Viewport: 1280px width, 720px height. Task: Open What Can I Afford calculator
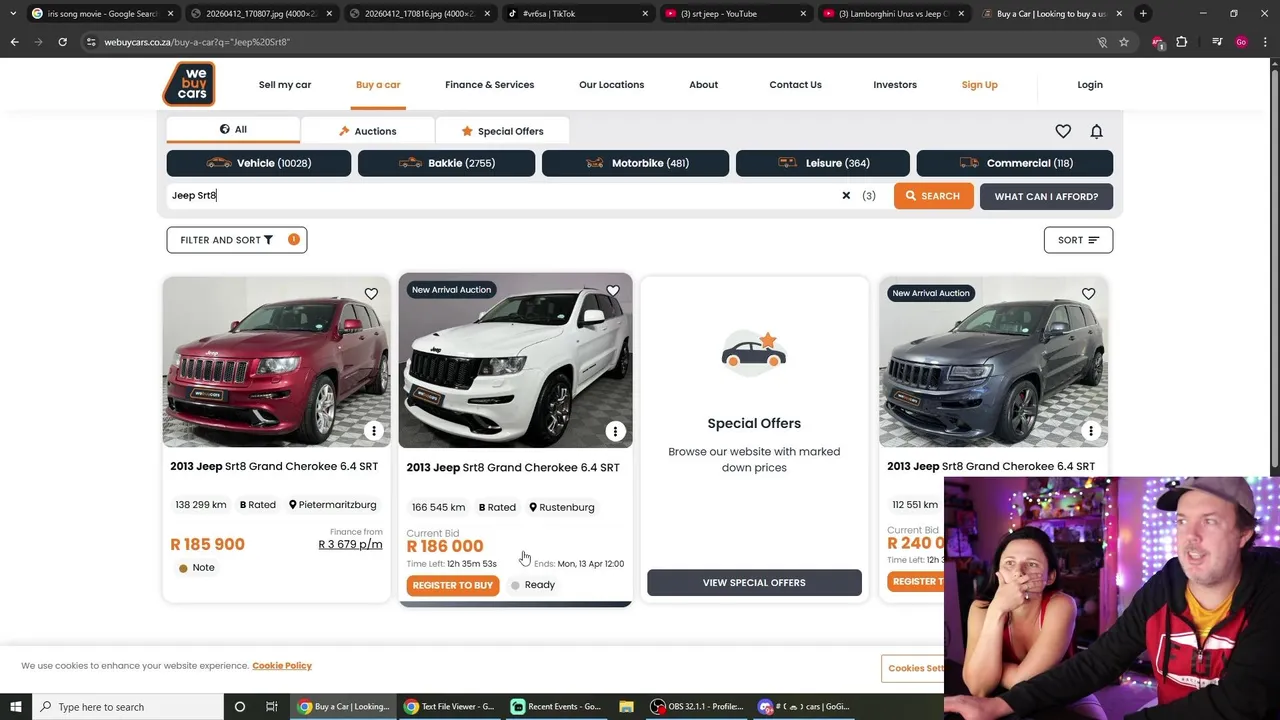pyautogui.click(x=1046, y=196)
